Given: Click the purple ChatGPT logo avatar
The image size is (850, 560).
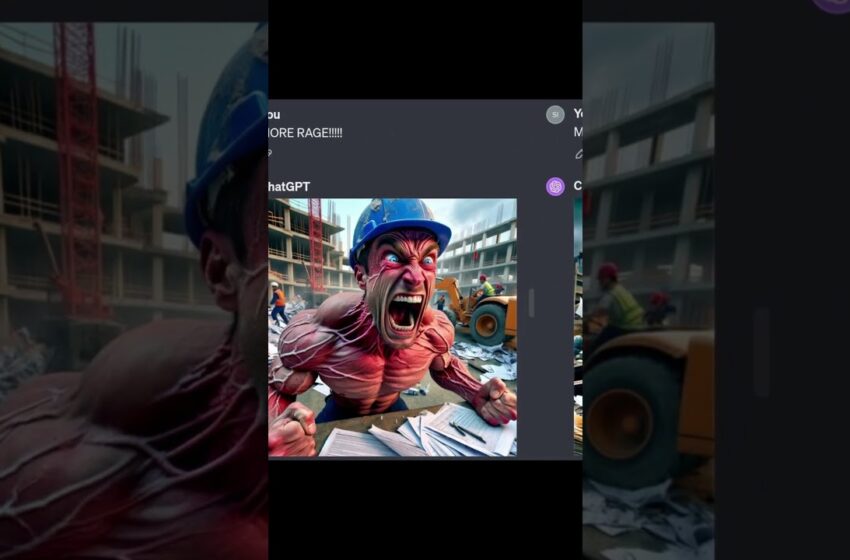Looking at the screenshot, I should [x=555, y=186].
